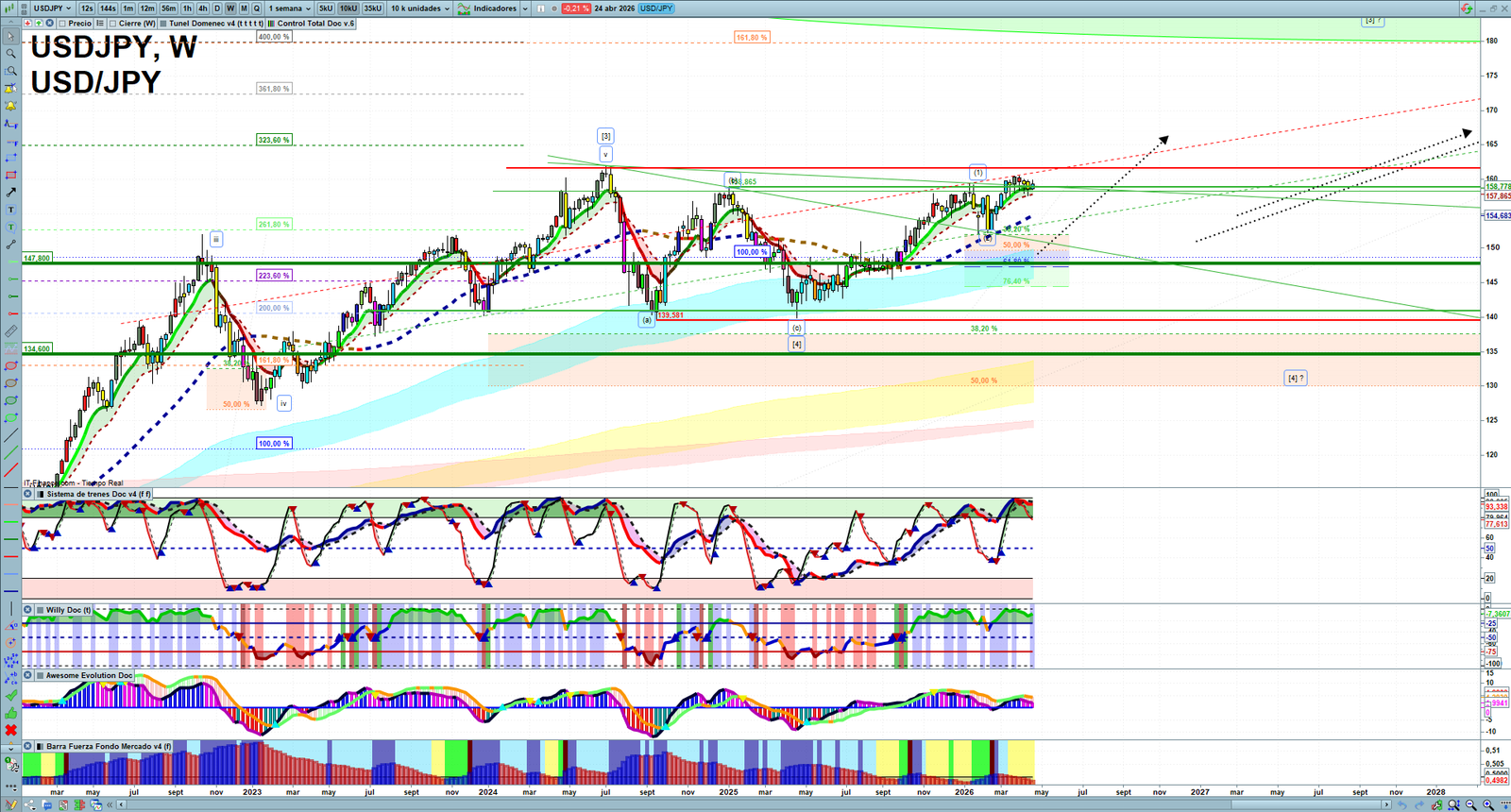Click the 134,600 price level label
The height and width of the screenshot is (812, 1511).
coord(38,348)
